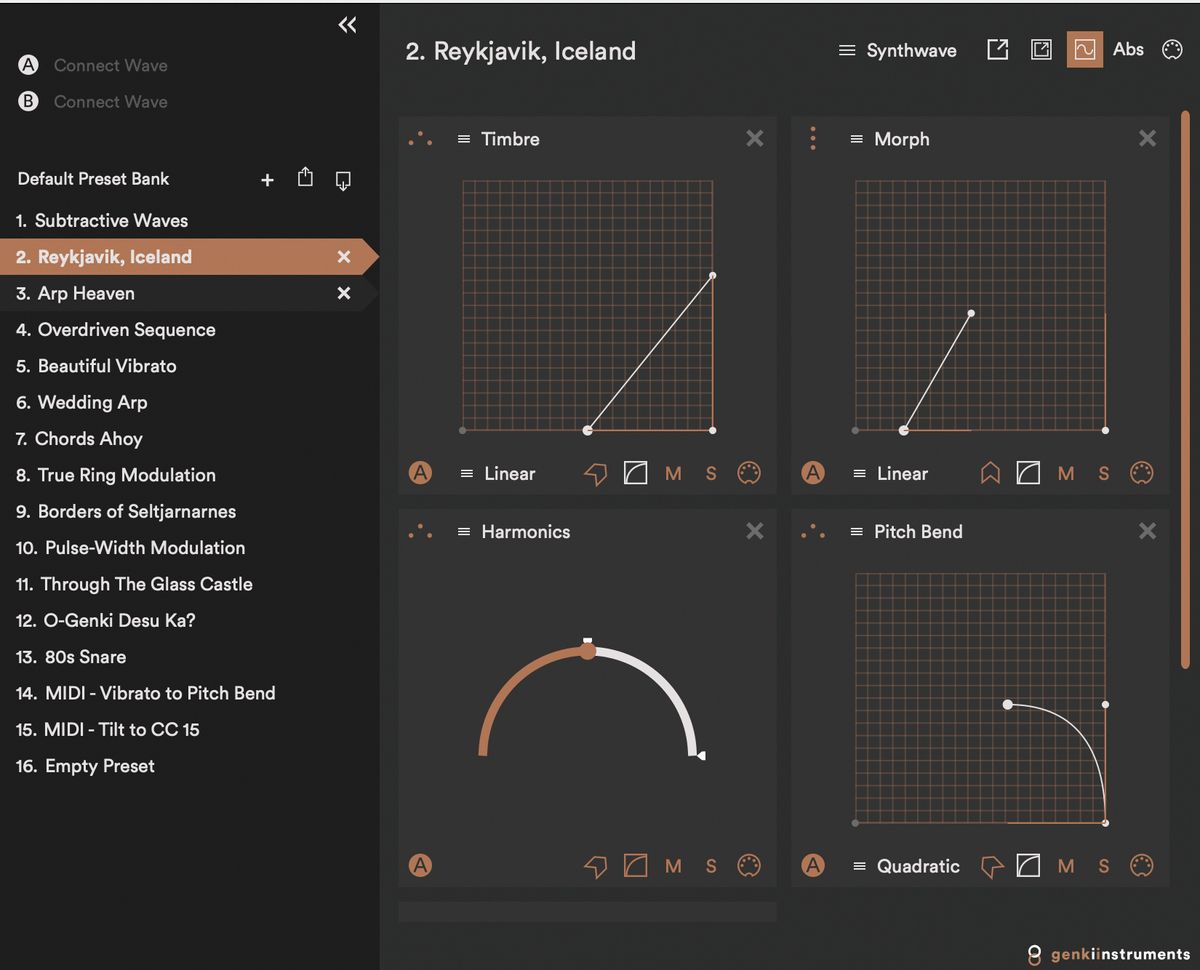
Task: Click the waveform view icon in header
Action: (1084, 50)
